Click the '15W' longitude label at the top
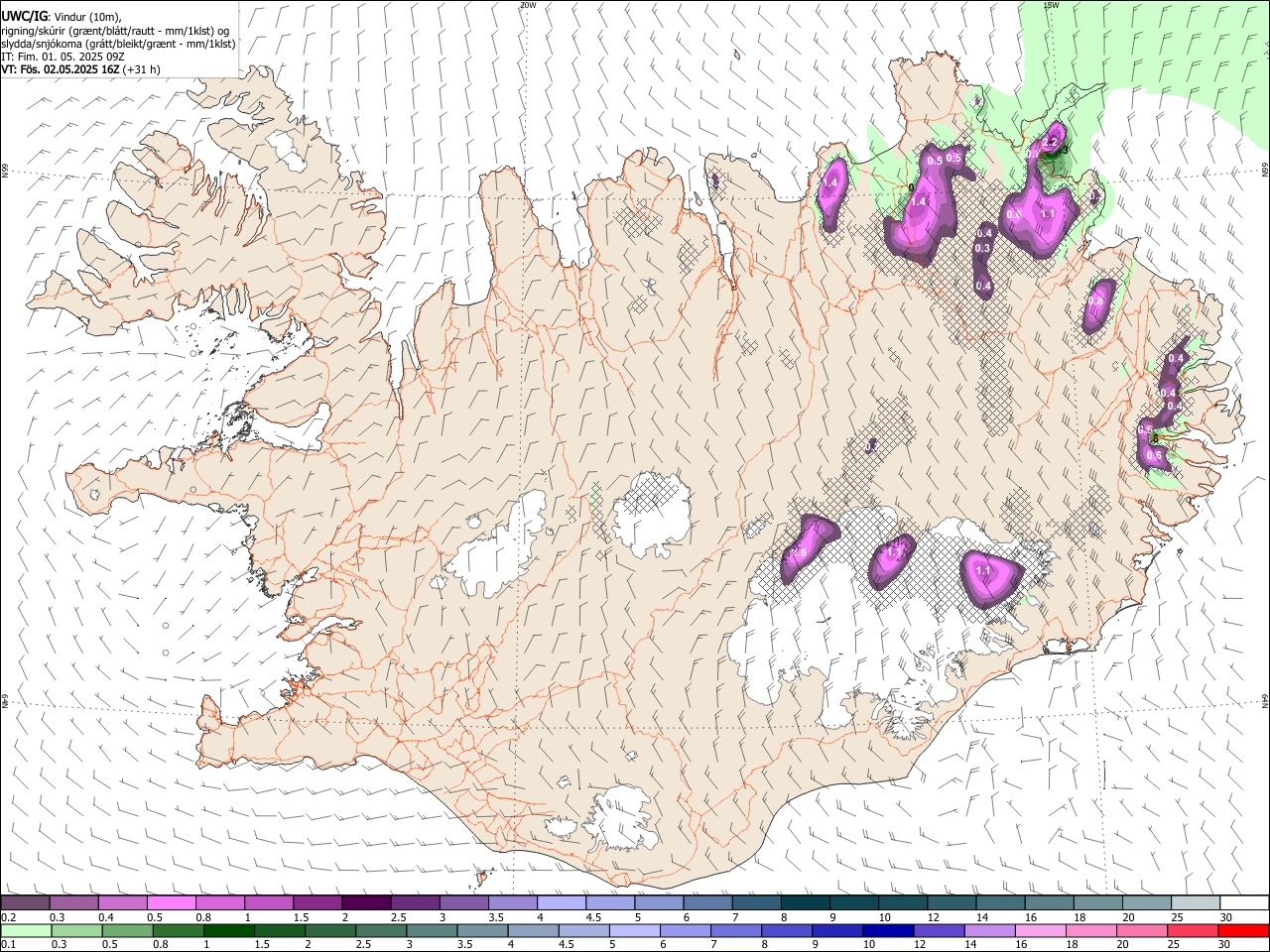 click(x=1051, y=5)
